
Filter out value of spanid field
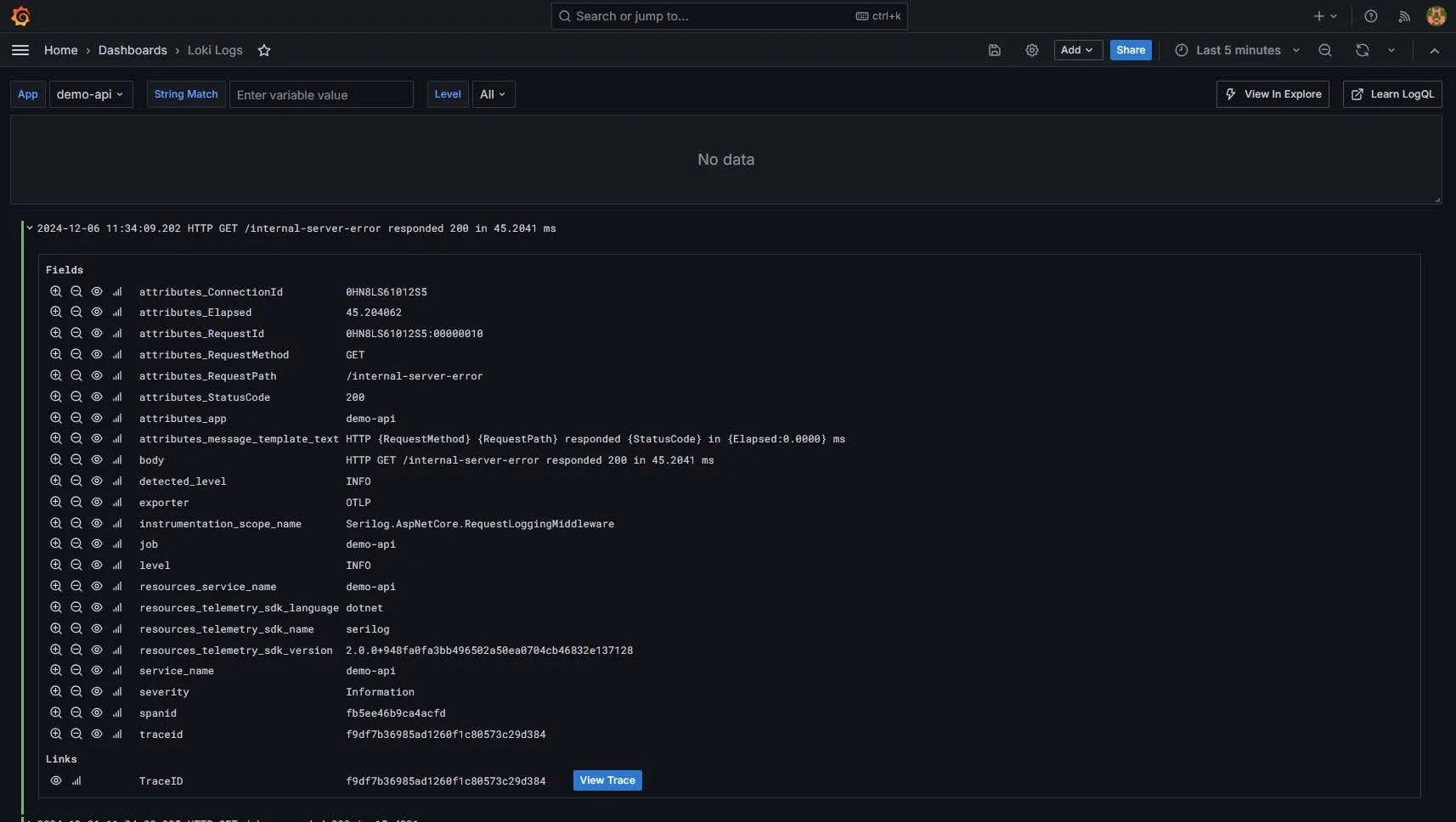tap(76, 712)
